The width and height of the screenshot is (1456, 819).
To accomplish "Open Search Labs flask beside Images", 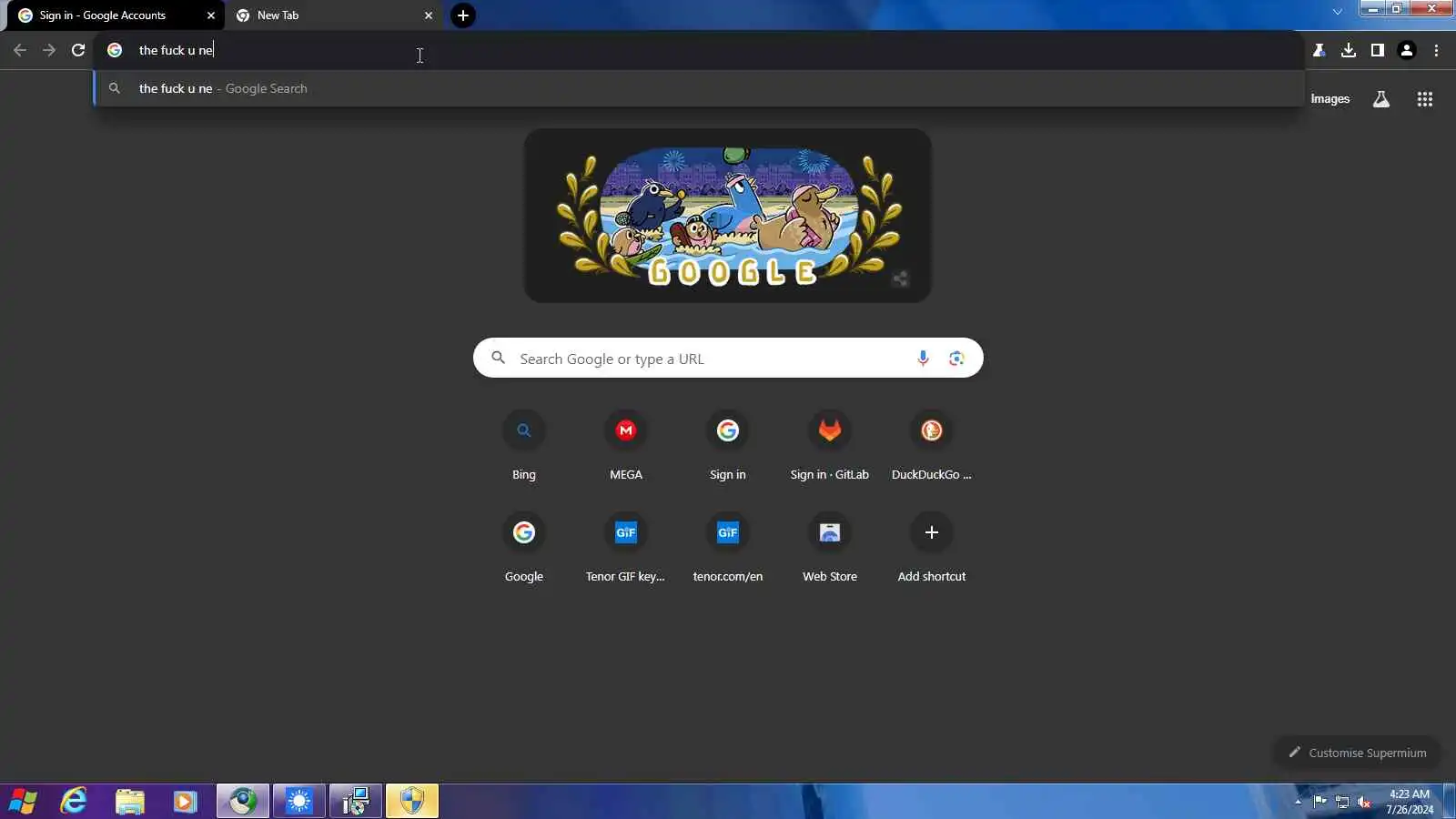I will (1381, 99).
